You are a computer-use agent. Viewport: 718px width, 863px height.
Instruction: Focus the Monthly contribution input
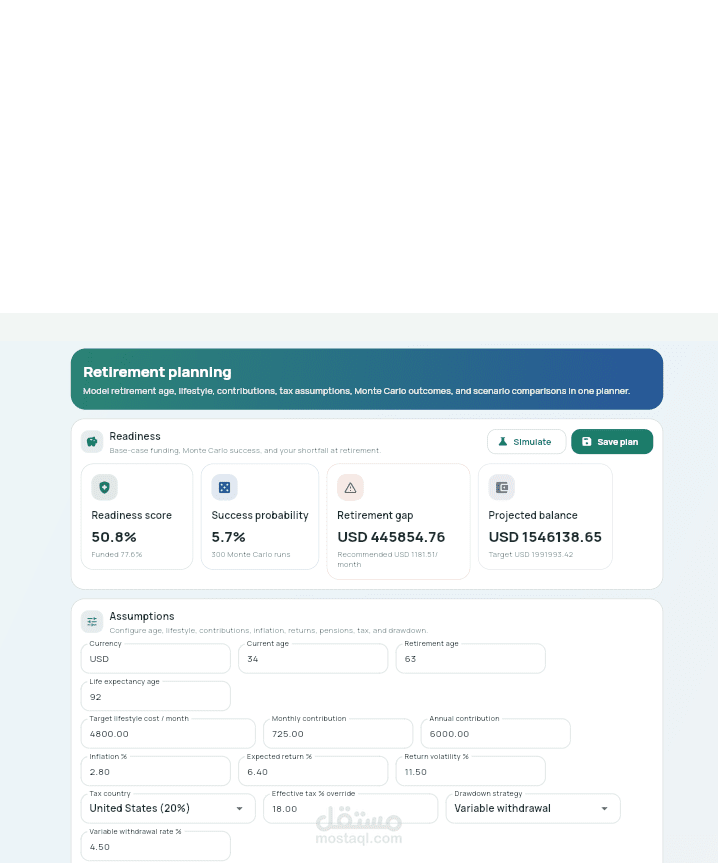coord(338,734)
